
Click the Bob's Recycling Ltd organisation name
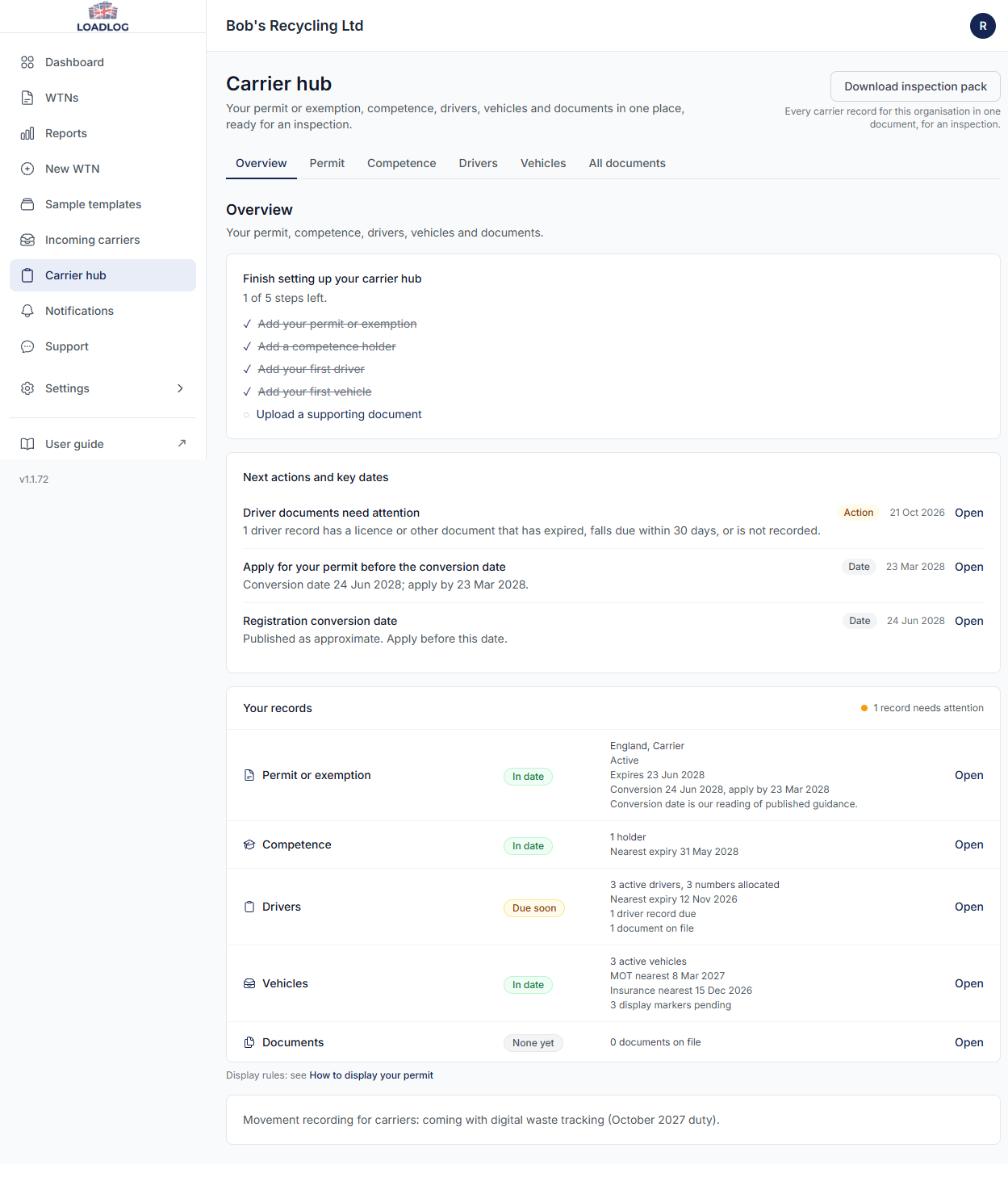[x=295, y=26]
